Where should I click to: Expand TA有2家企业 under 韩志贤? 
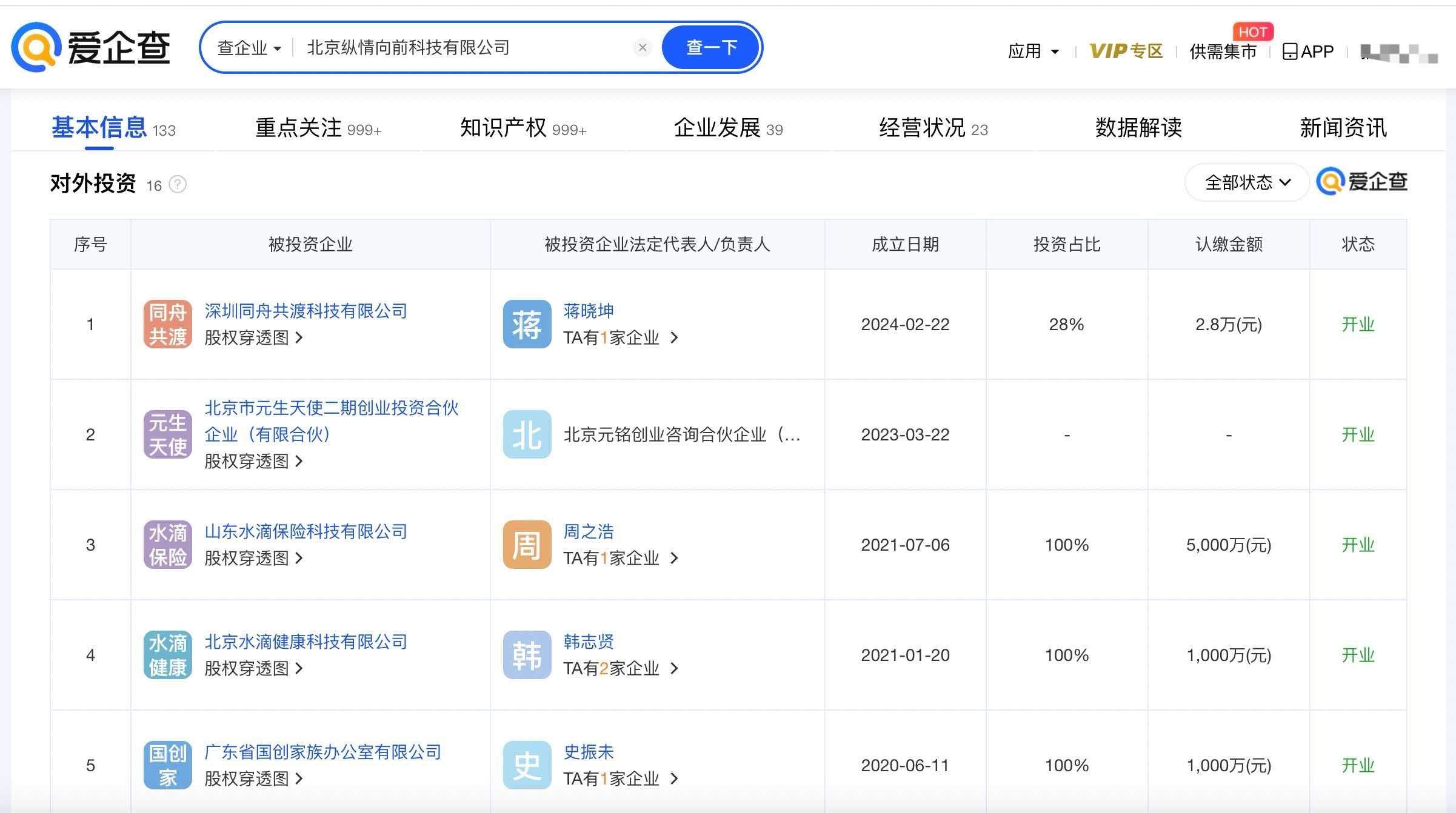[621, 668]
